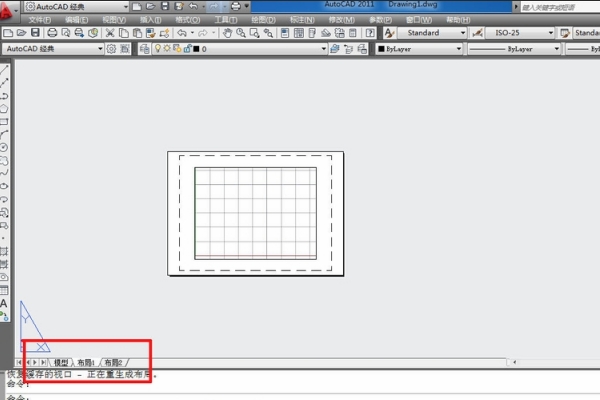Screen dimensions: 600x400
Task: Open the Properties palette icon
Action: click(285, 33)
